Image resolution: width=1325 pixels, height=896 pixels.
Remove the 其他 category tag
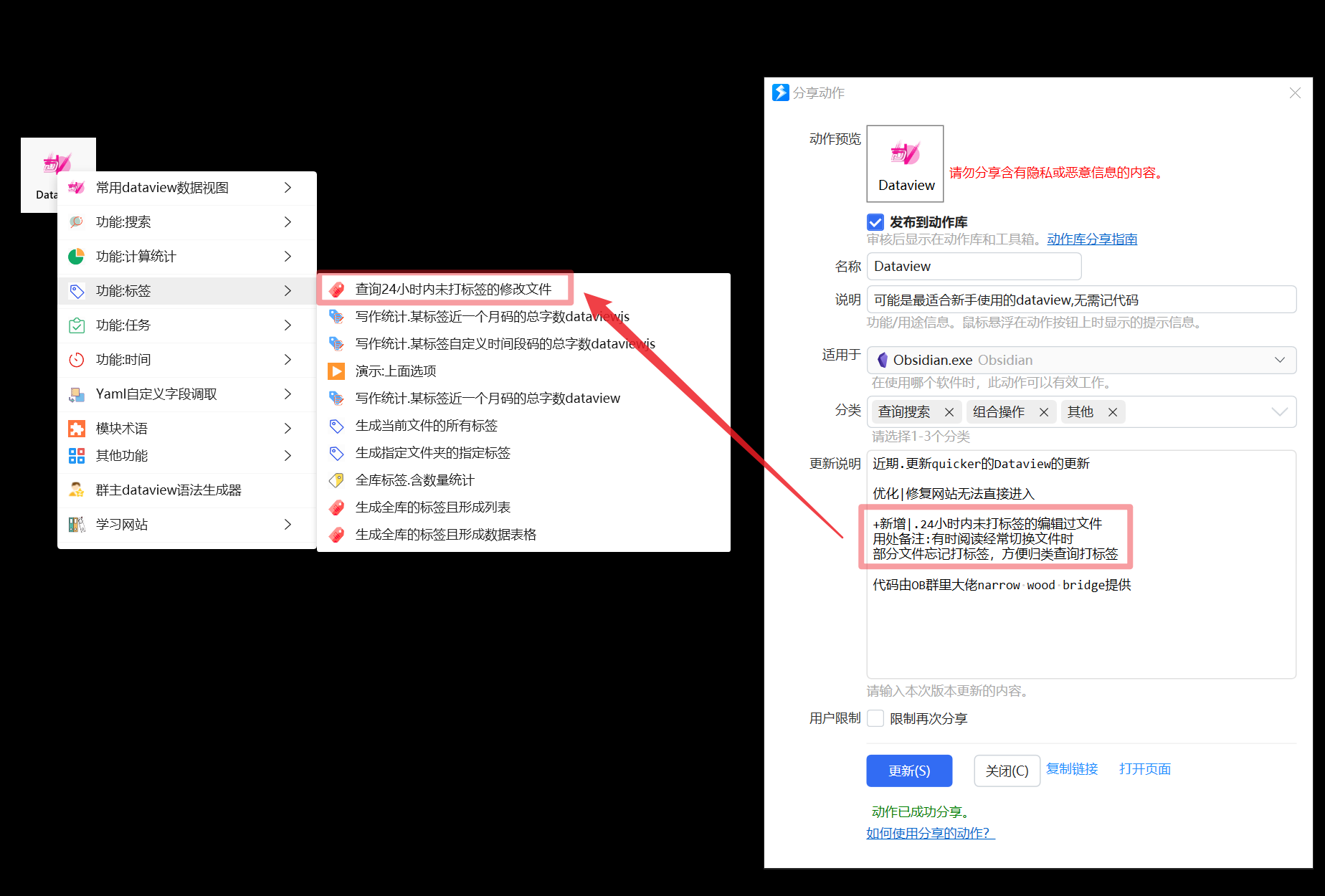[1112, 412]
